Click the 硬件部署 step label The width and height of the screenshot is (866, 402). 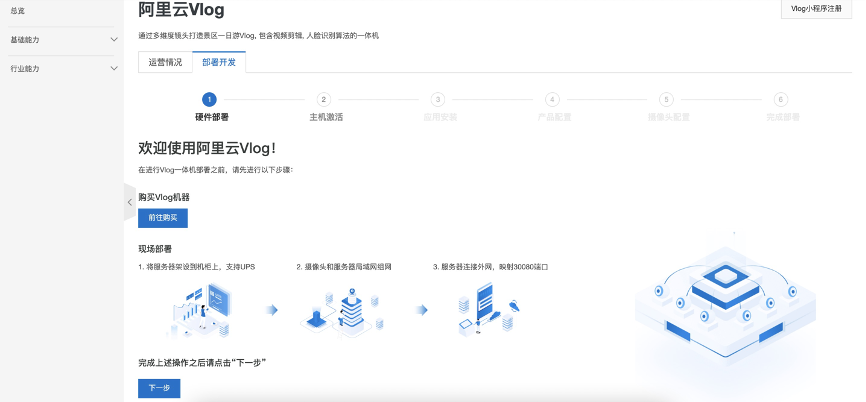click(212, 117)
